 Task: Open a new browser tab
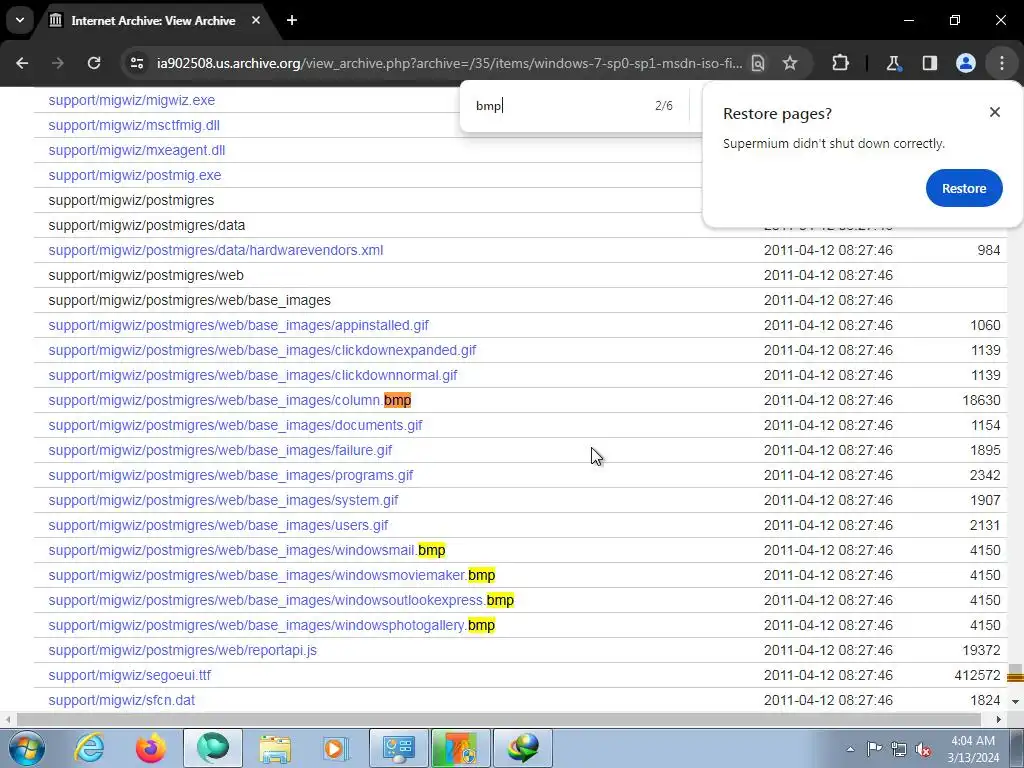292,20
